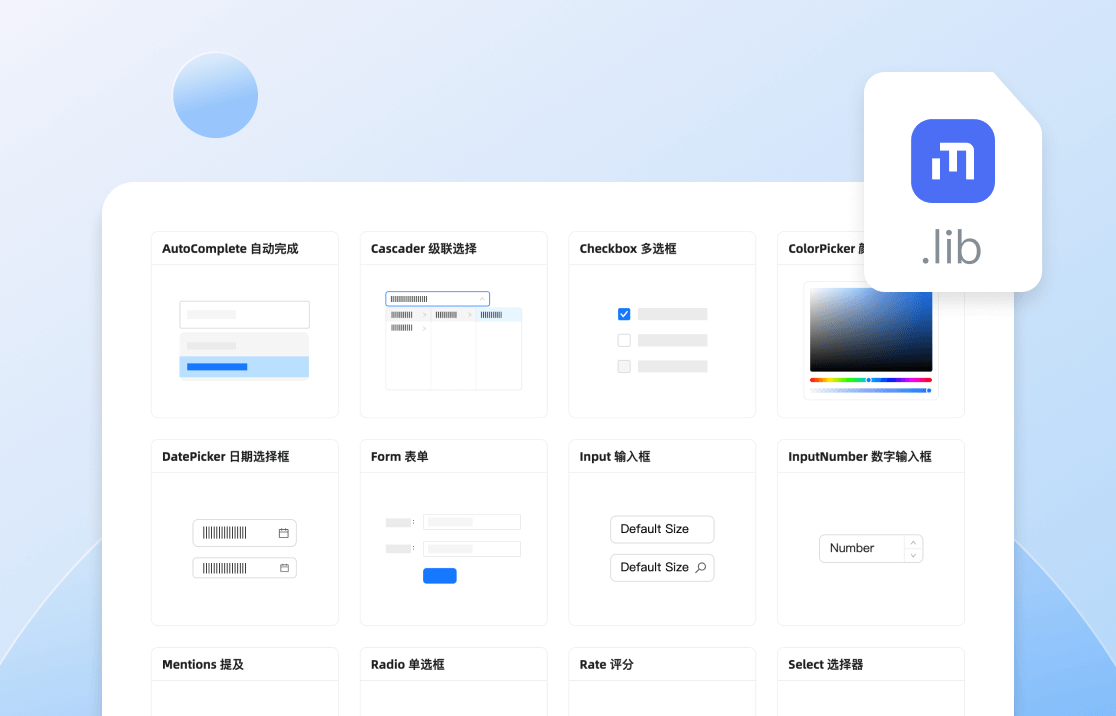Adjust the alpha opacity slider in ColorPicker
The height and width of the screenshot is (716, 1116).
click(870, 391)
